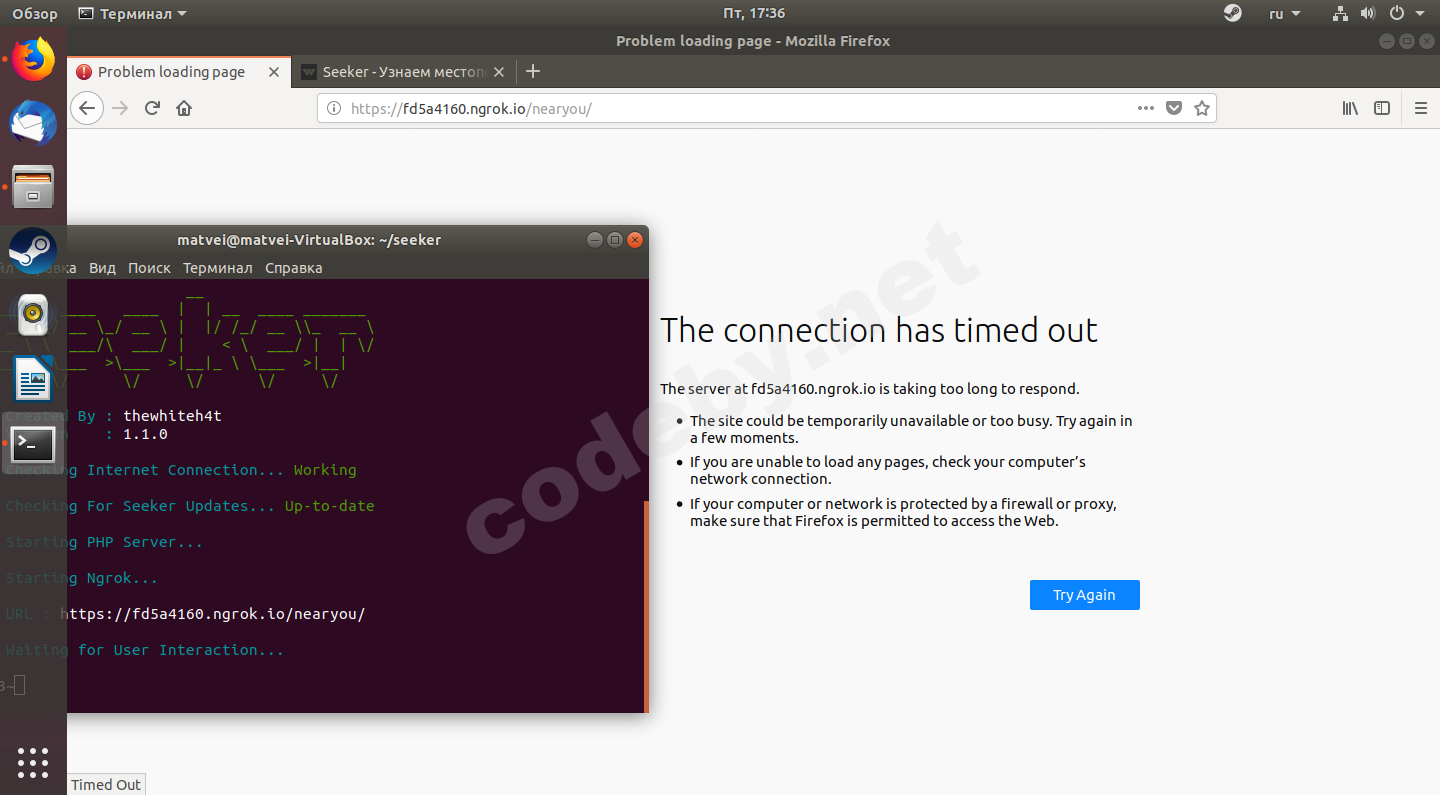This screenshot has width=1440, height=795.
Task: Open the volume indicator in top bar
Action: pos(1369,14)
